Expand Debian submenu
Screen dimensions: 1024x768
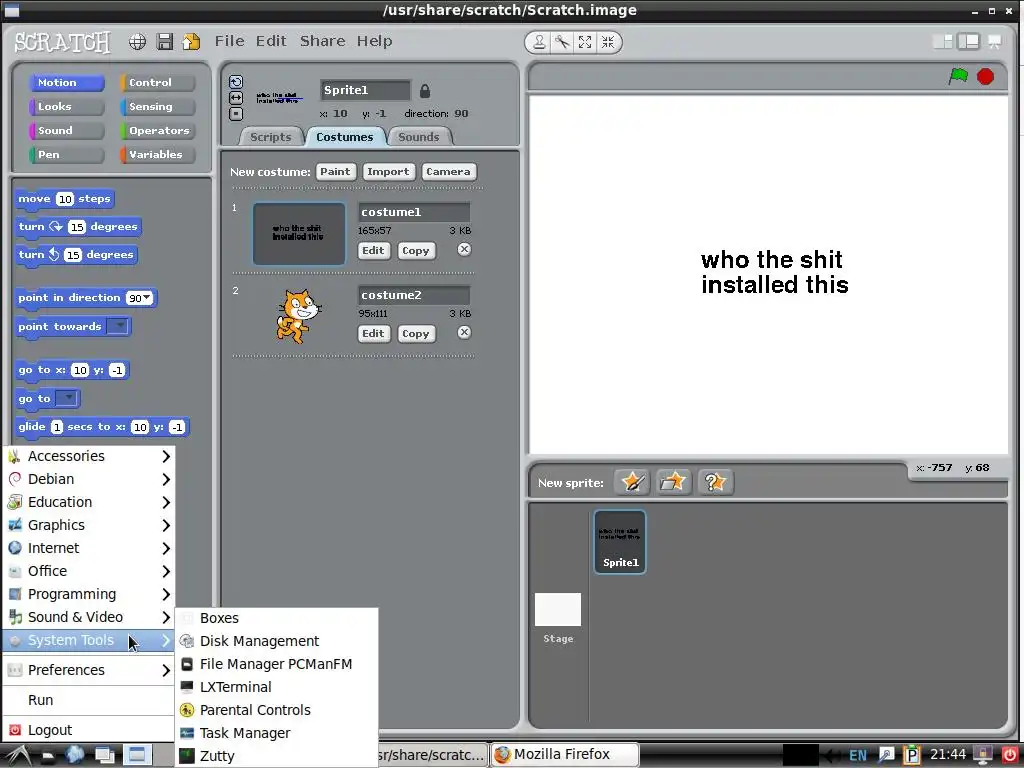coord(88,479)
